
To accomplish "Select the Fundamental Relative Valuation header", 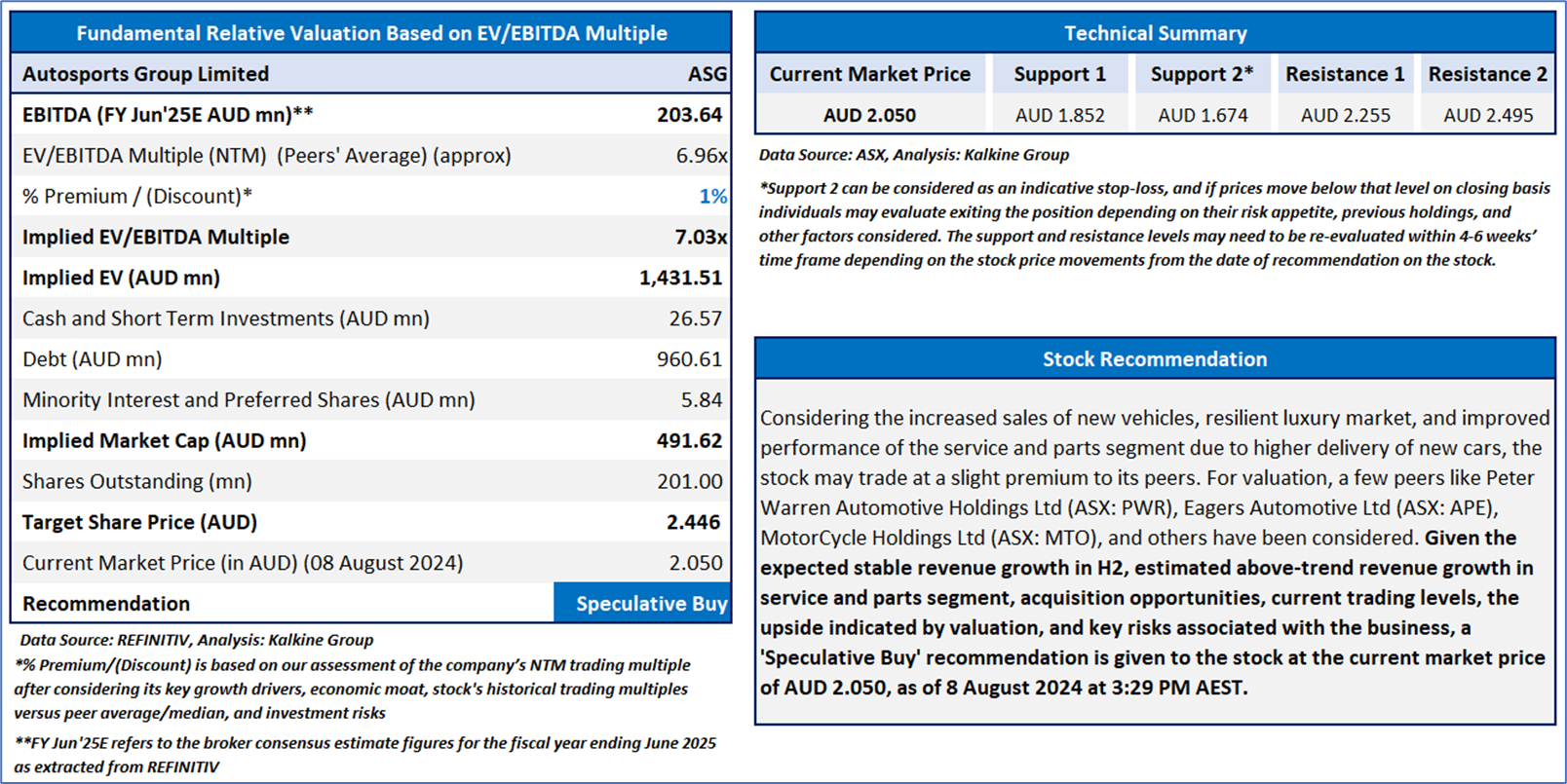I will (x=371, y=33).
